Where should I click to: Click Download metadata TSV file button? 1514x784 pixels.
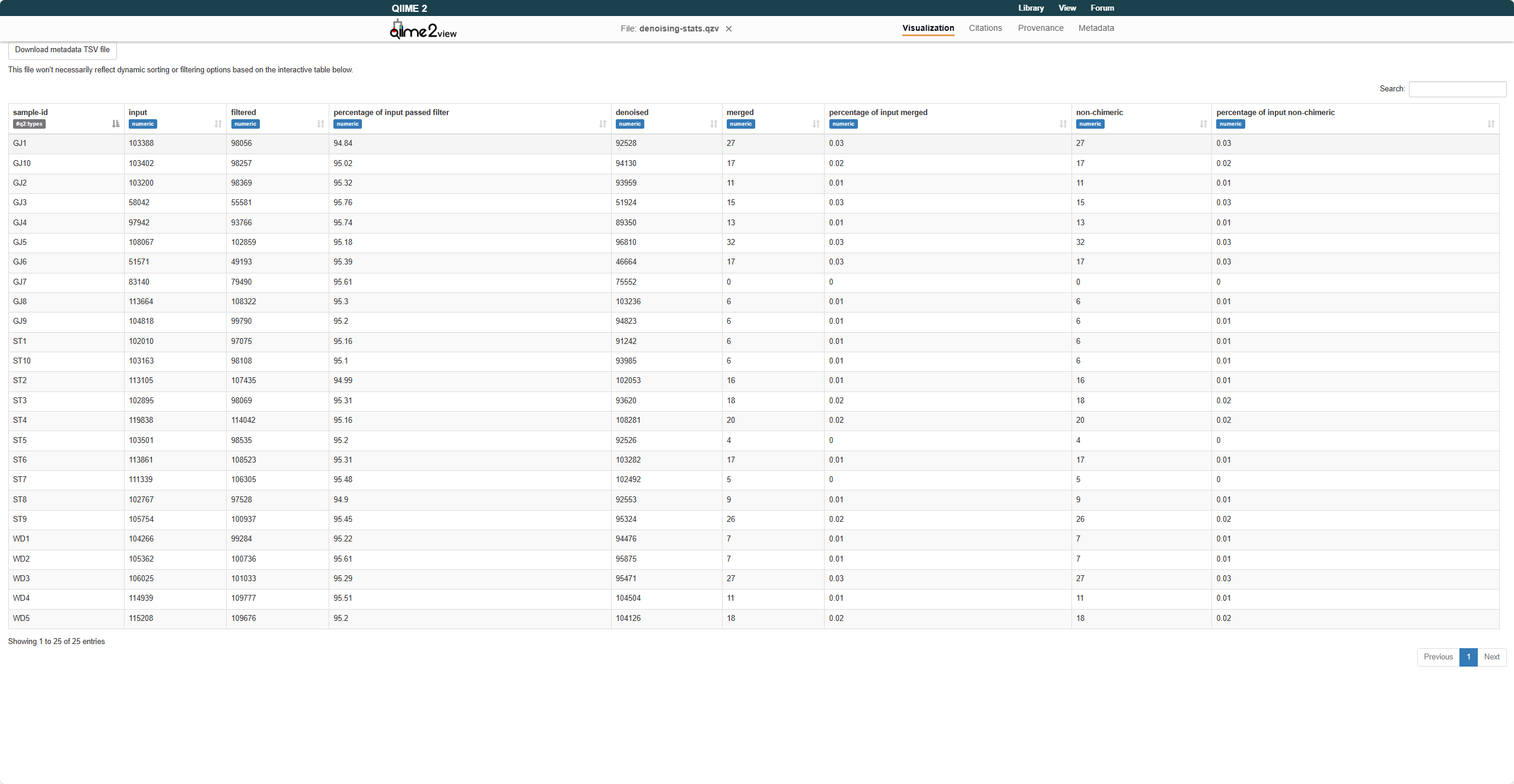click(x=62, y=50)
